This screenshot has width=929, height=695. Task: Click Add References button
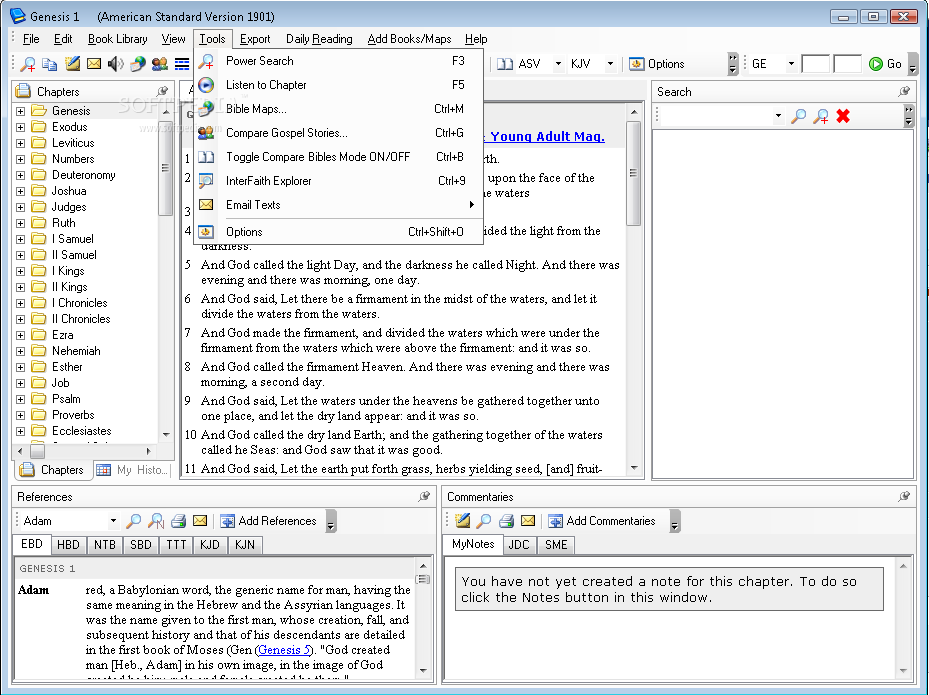(x=268, y=521)
